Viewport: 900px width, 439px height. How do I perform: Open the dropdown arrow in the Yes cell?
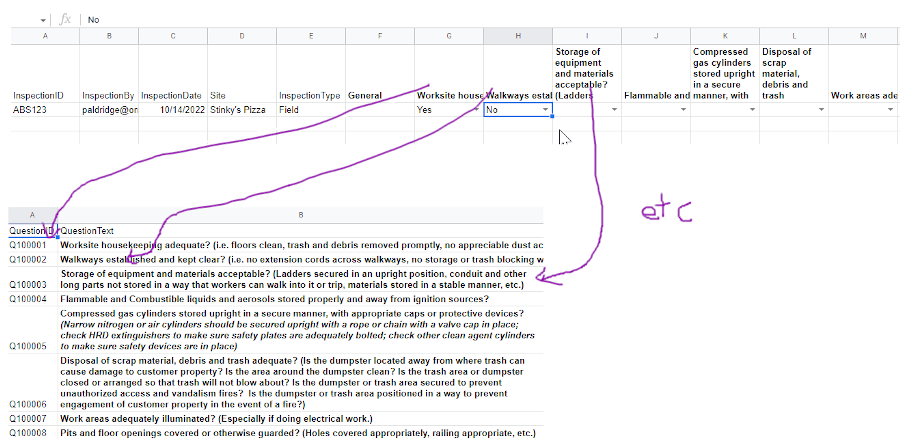477,109
